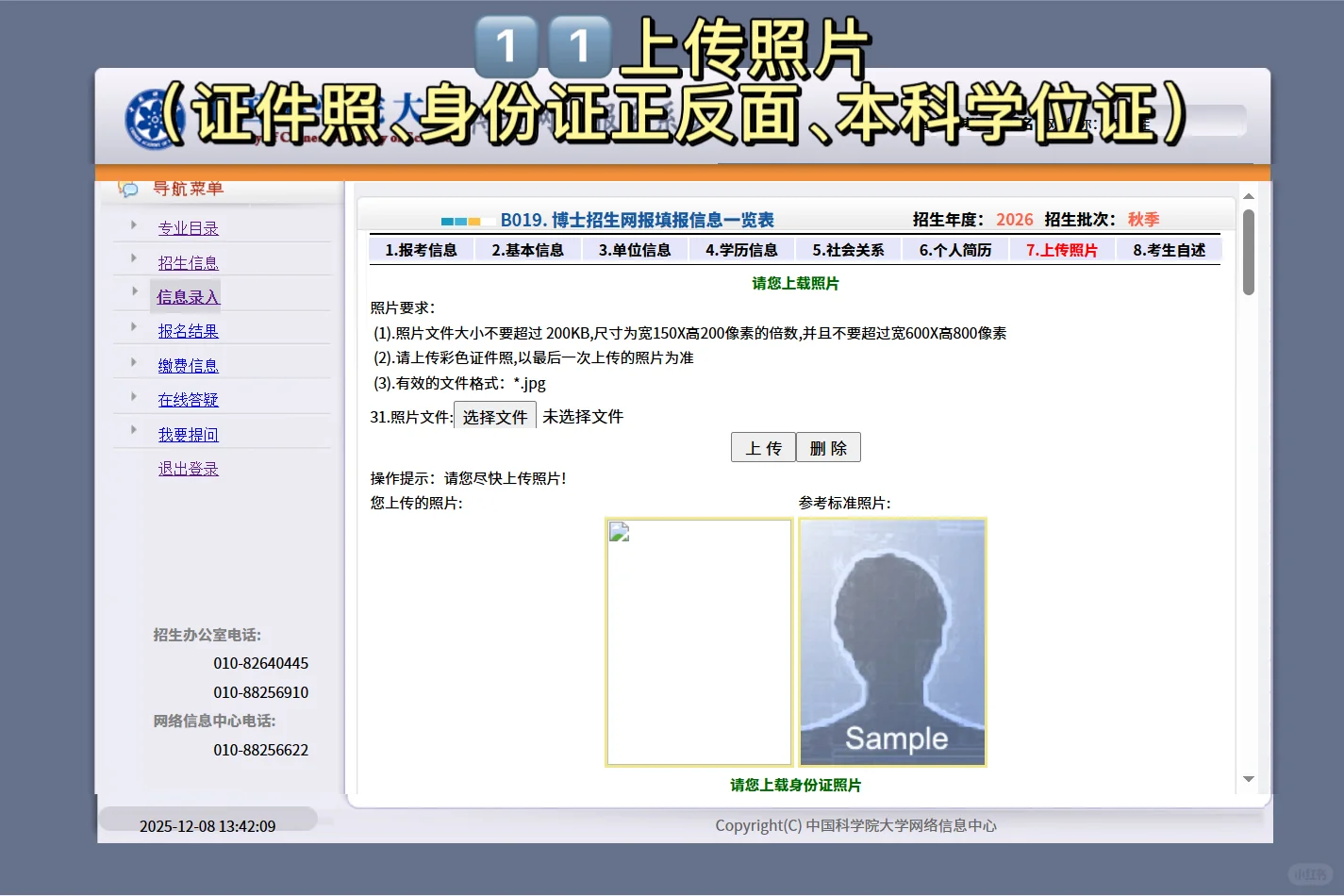Click the 选择文件 file picker button
1344x896 pixels.
pyautogui.click(x=495, y=415)
